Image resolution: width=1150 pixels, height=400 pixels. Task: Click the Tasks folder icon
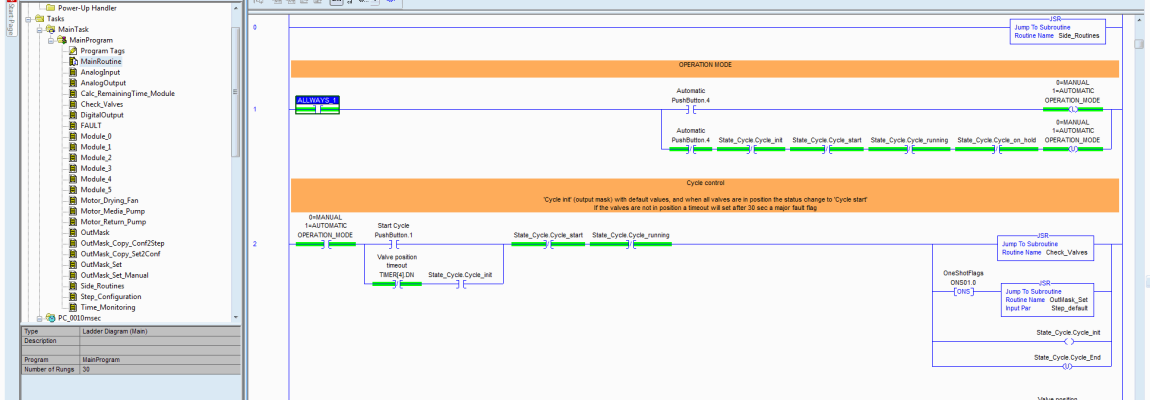coord(39,19)
